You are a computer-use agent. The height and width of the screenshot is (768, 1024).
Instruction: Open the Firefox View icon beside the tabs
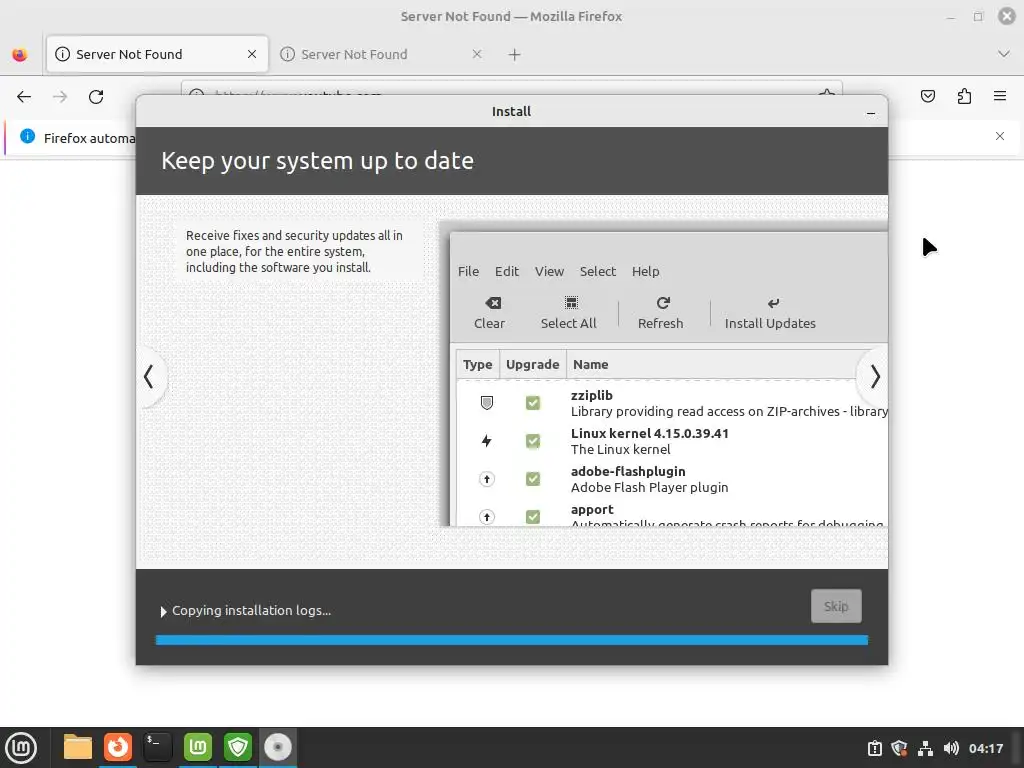[x=20, y=54]
